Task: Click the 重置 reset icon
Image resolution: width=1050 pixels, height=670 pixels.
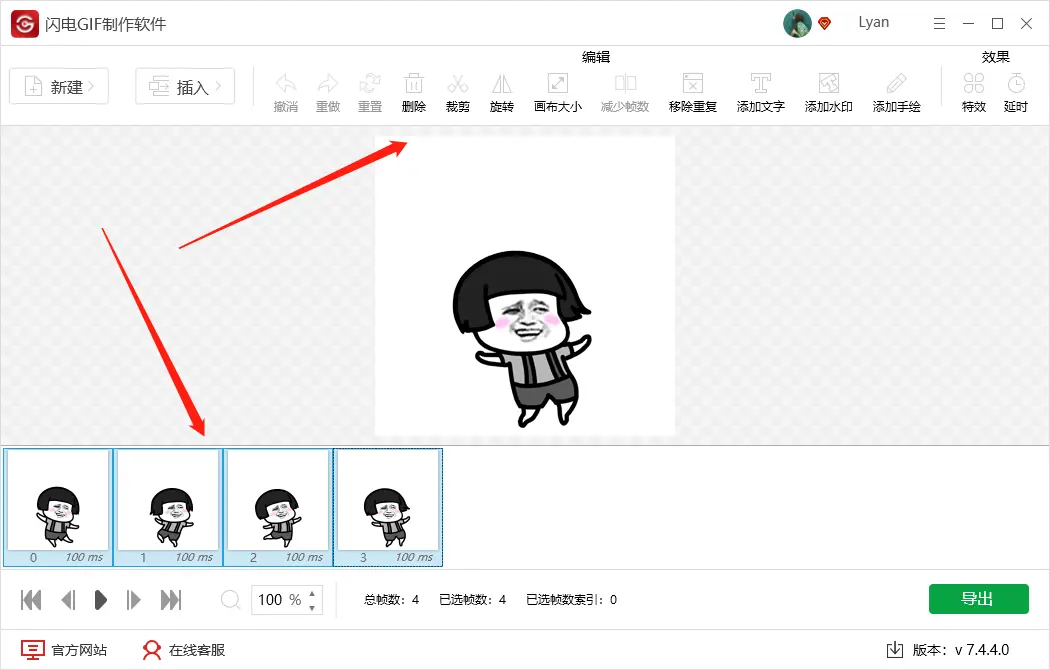Action: pos(370,84)
